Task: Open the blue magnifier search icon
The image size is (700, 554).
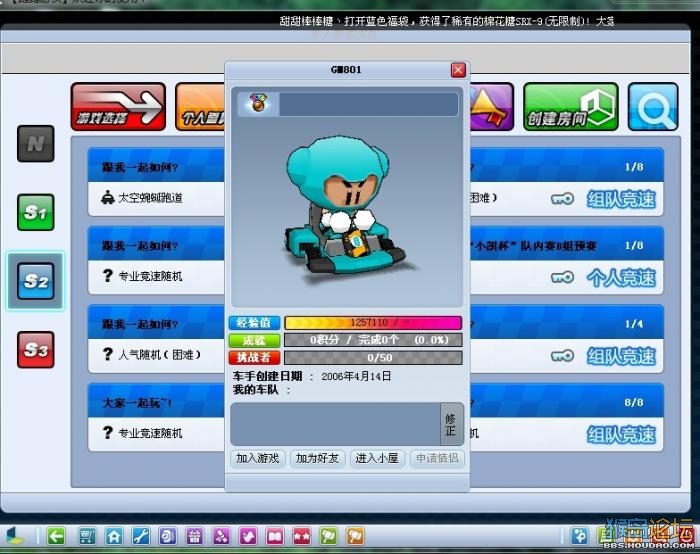Action: click(653, 107)
